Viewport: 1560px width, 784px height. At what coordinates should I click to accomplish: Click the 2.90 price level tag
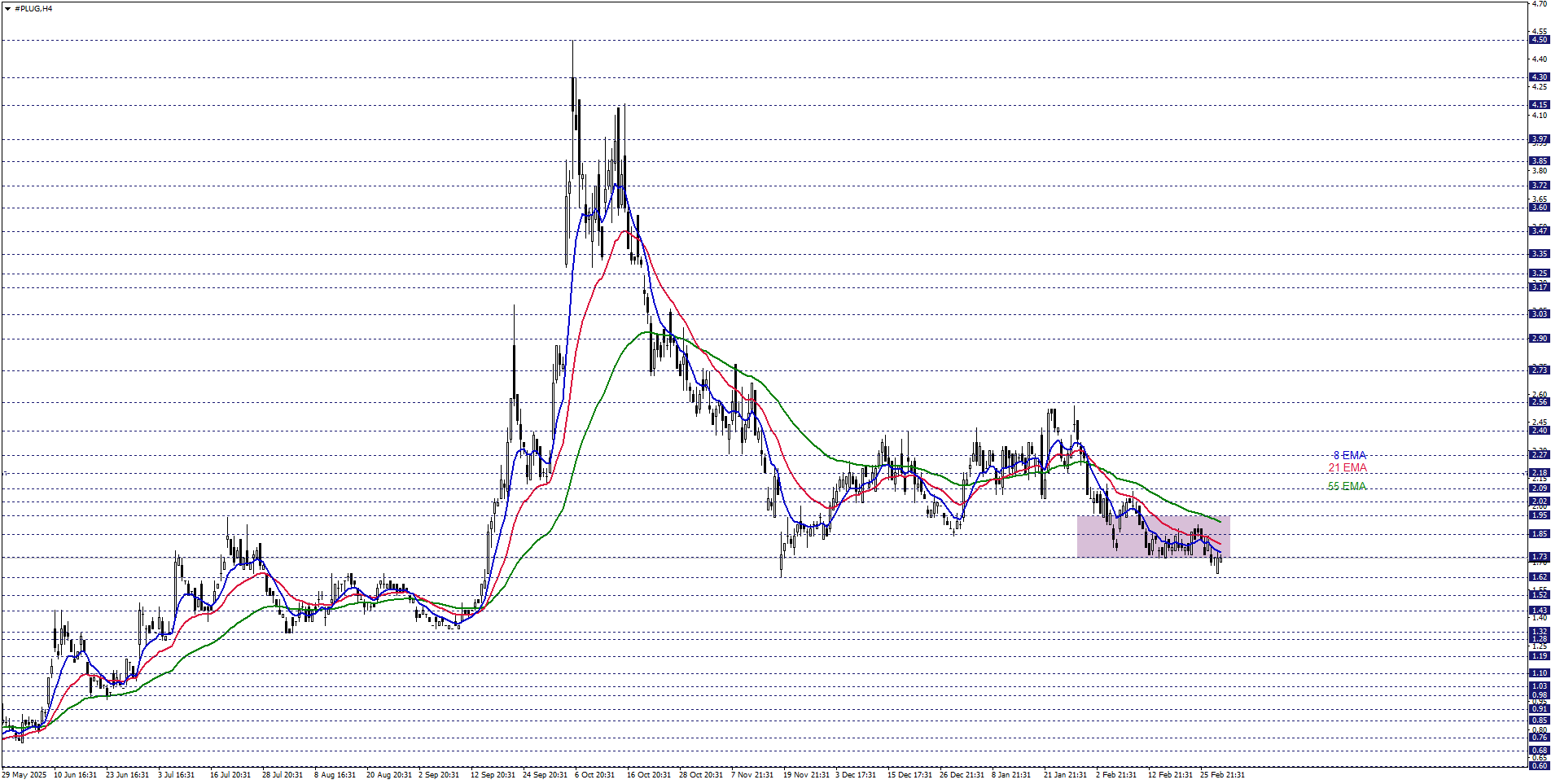click(x=1539, y=339)
